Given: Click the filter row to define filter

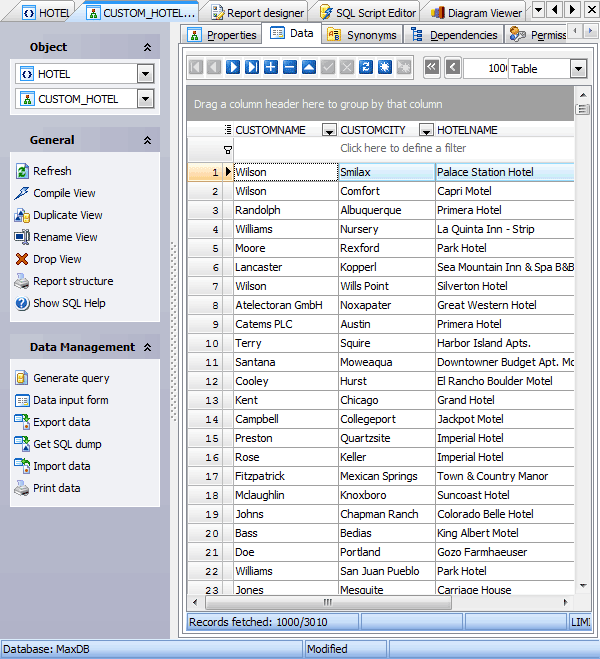Looking at the screenshot, I should click(403, 148).
